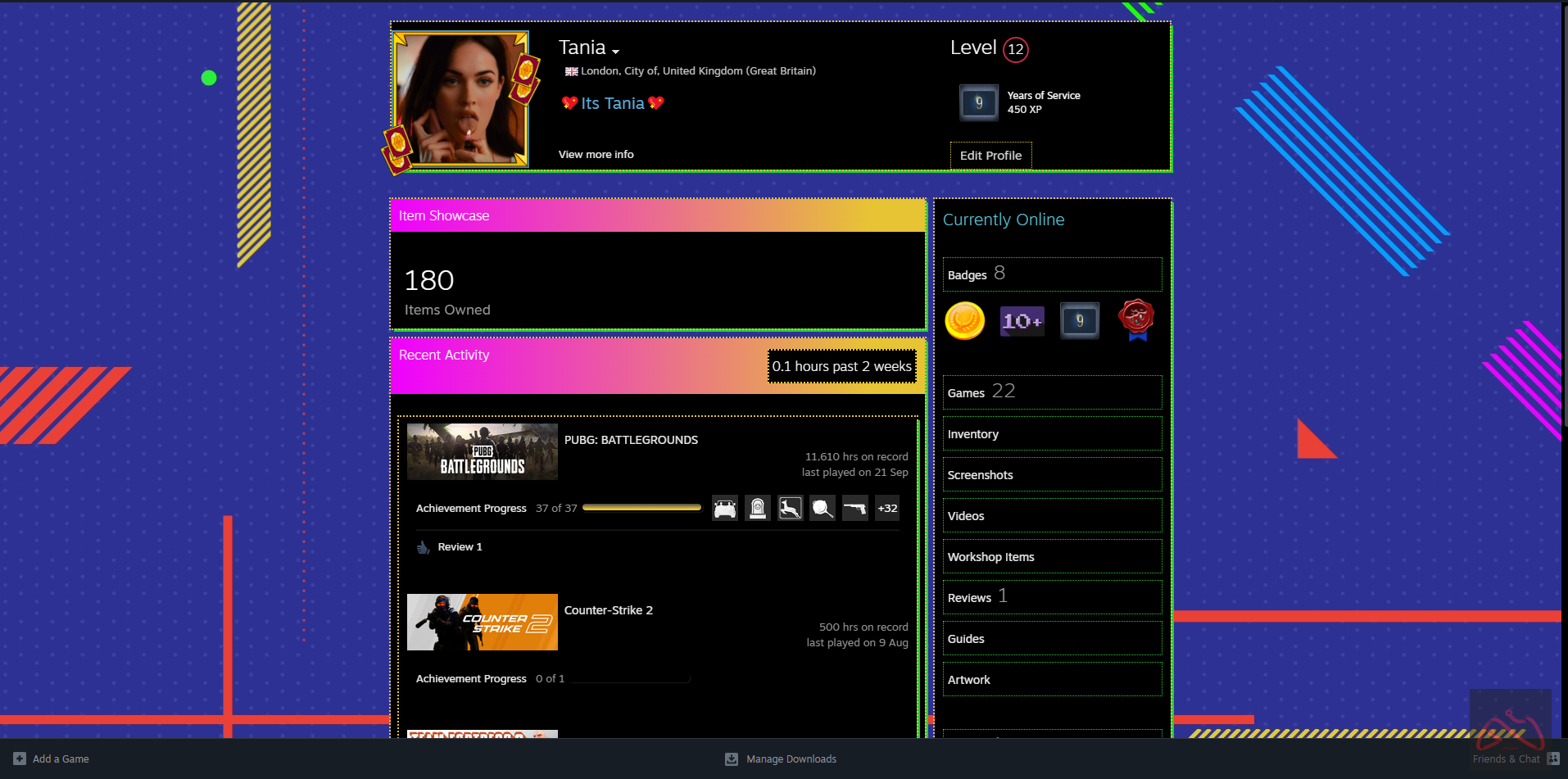Image resolution: width=1568 pixels, height=779 pixels.
Task: Open the gold laurel coin badge
Action: point(964,321)
